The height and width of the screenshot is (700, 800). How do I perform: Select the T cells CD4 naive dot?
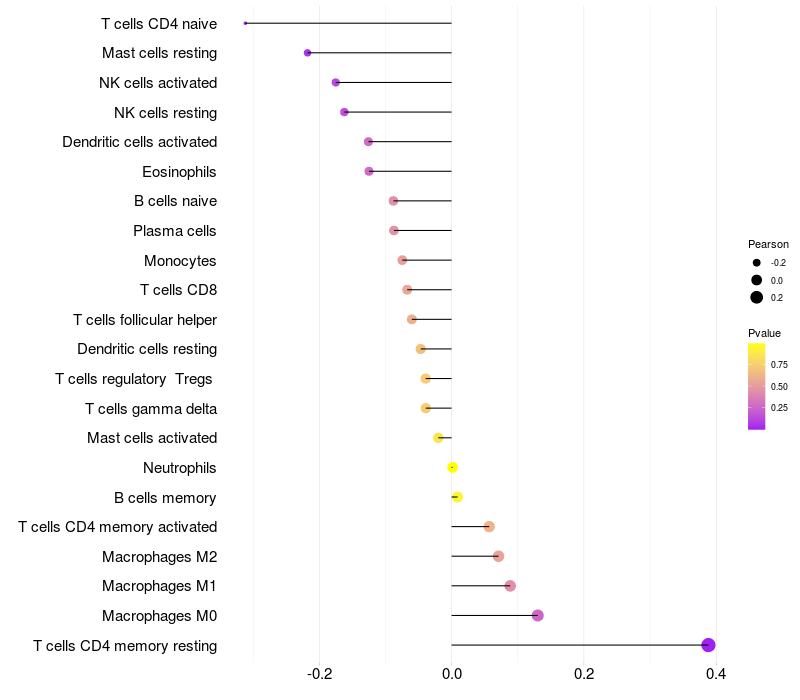(245, 23)
